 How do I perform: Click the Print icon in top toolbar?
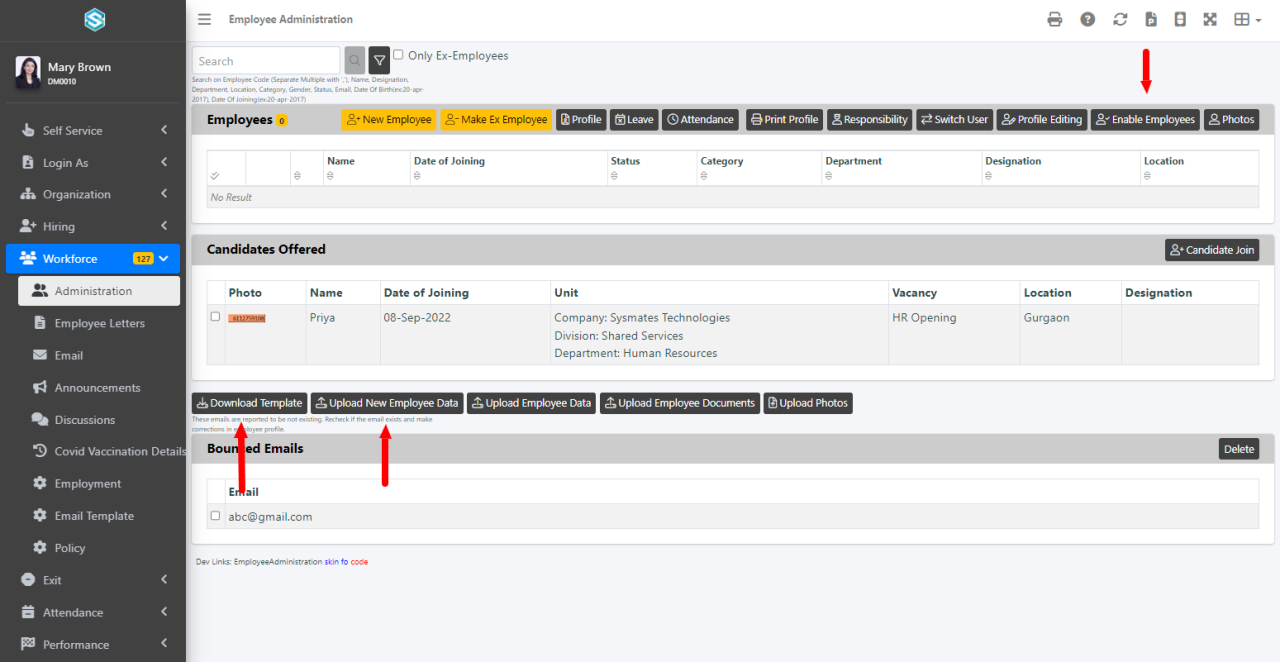1054,19
